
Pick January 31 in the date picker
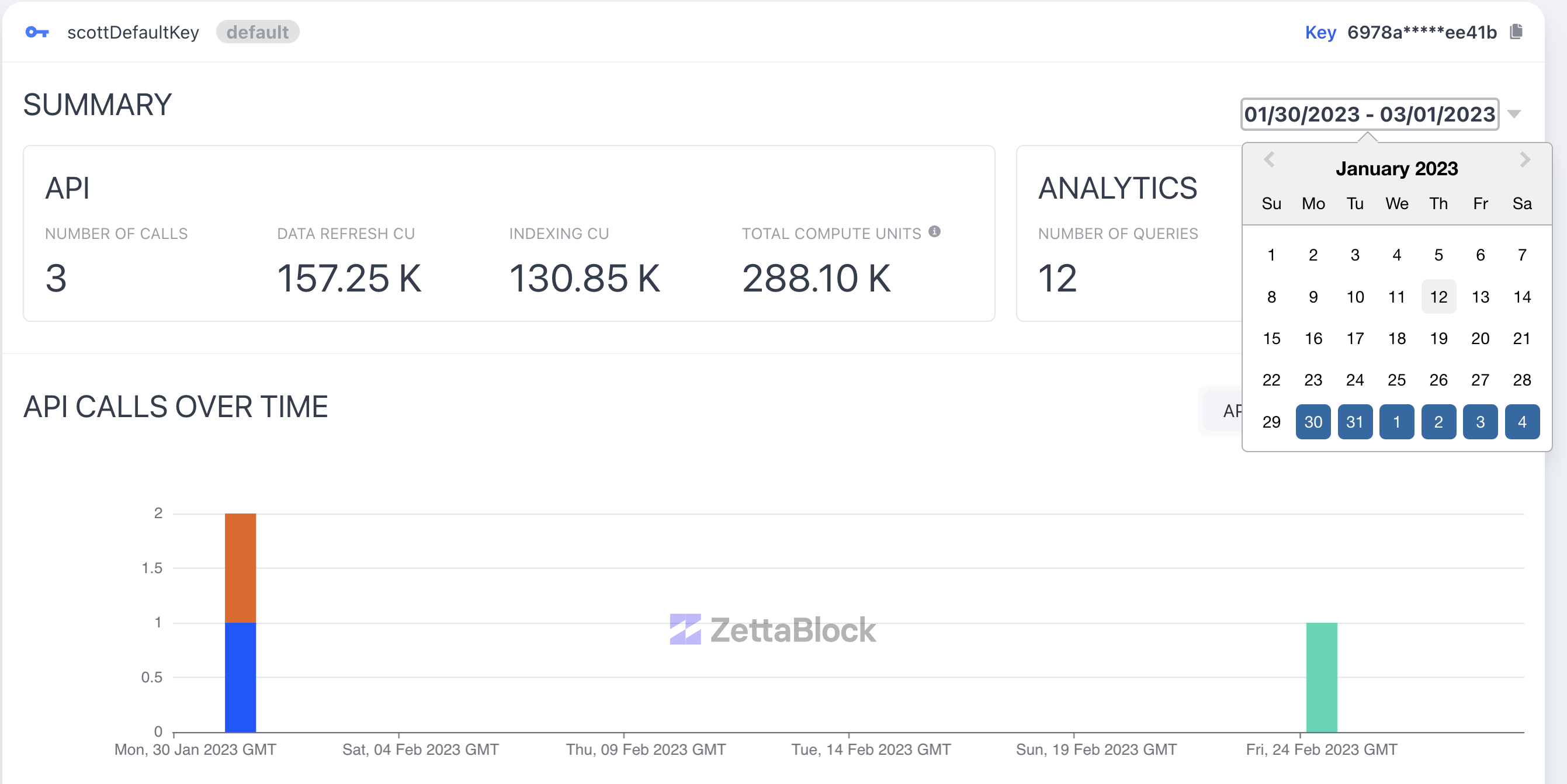pyautogui.click(x=1355, y=421)
